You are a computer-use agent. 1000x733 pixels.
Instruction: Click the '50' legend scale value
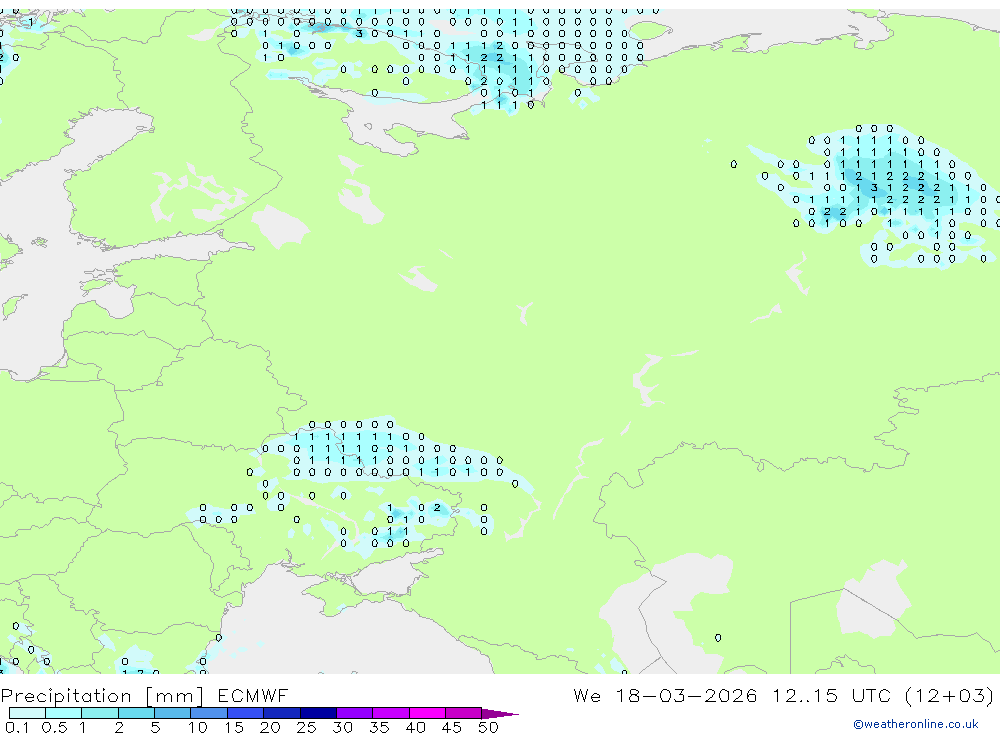pyautogui.click(x=488, y=727)
